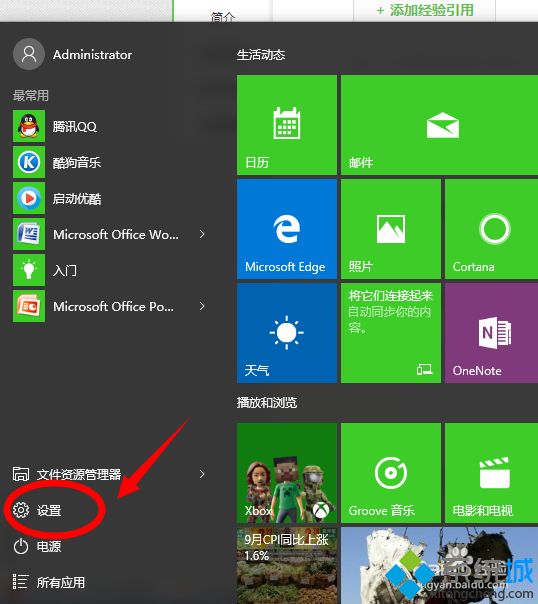Open Tencent QQ penguin icon
538x604 pixels.
point(29,126)
